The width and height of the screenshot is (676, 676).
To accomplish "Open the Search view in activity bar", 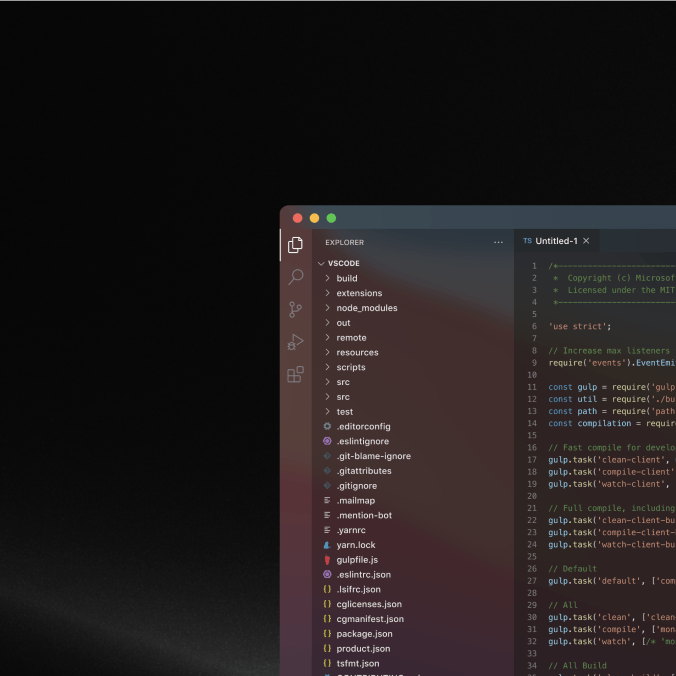I will tap(295, 277).
